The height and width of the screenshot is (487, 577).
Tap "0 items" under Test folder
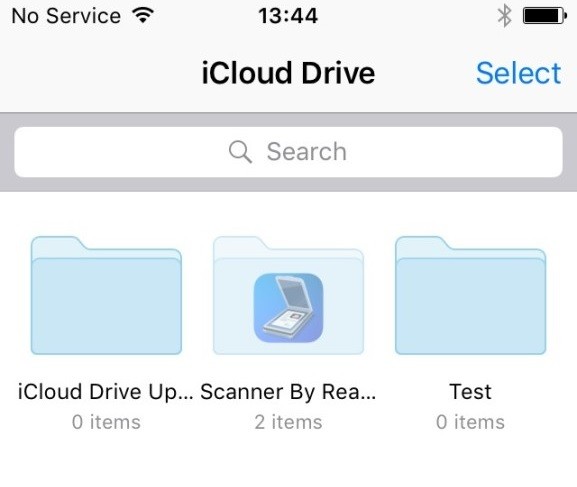[x=470, y=422]
